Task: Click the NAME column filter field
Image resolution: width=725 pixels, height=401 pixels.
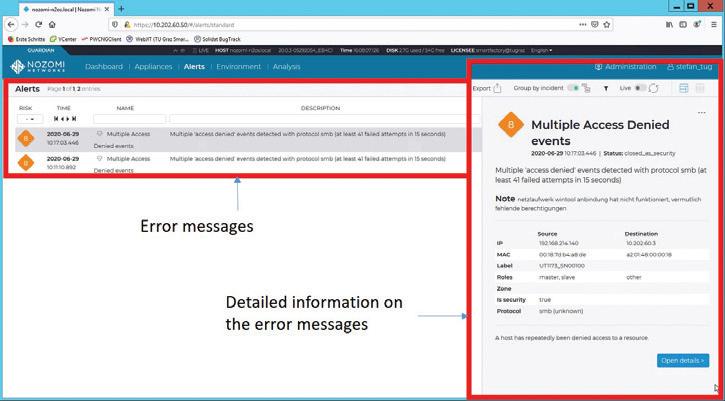Action: coord(129,119)
